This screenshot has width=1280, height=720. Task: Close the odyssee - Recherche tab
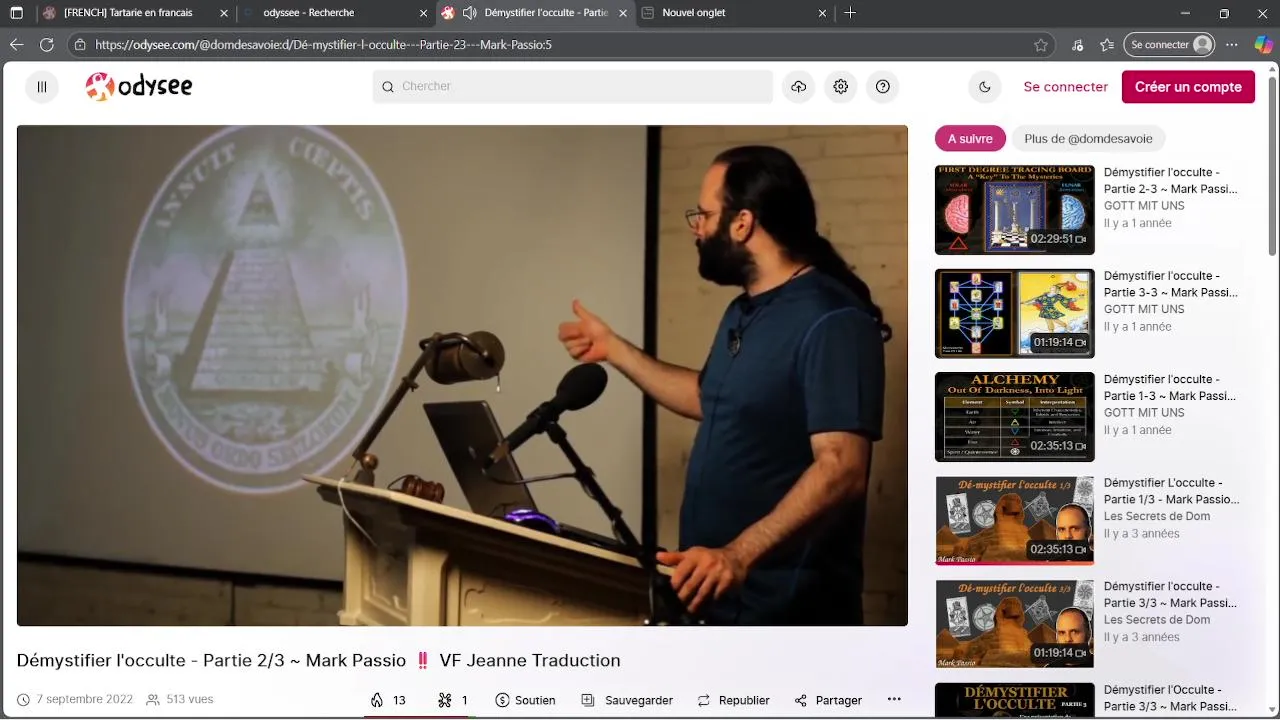pos(423,13)
